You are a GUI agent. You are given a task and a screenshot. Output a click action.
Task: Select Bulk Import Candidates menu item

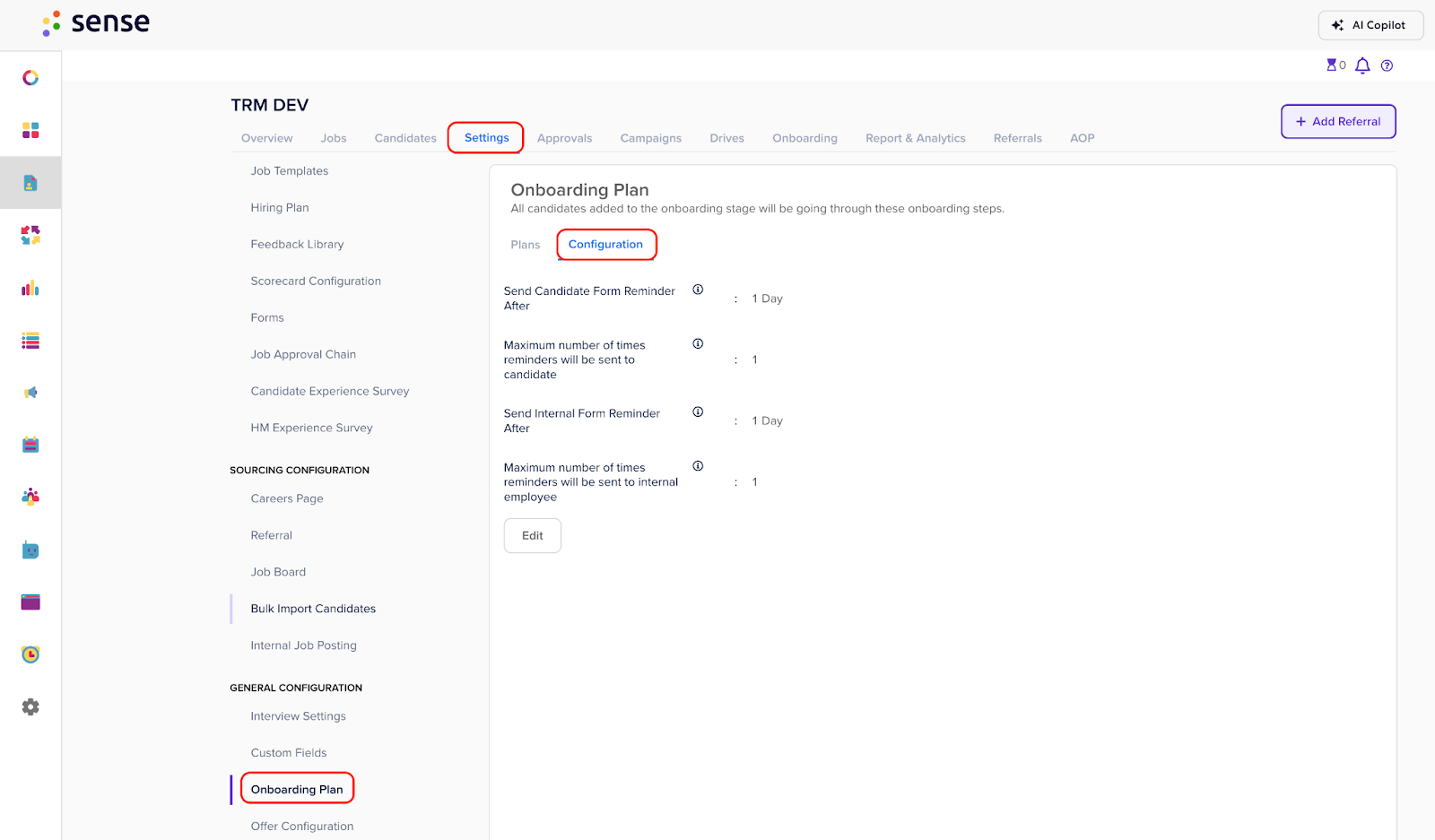tap(313, 609)
